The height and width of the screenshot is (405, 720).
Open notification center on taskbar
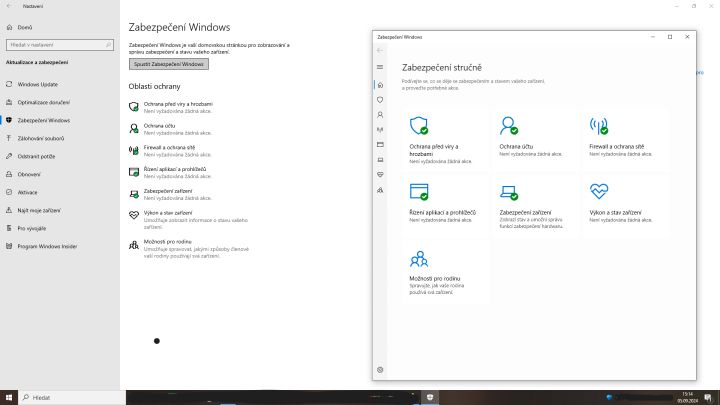click(x=708, y=398)
